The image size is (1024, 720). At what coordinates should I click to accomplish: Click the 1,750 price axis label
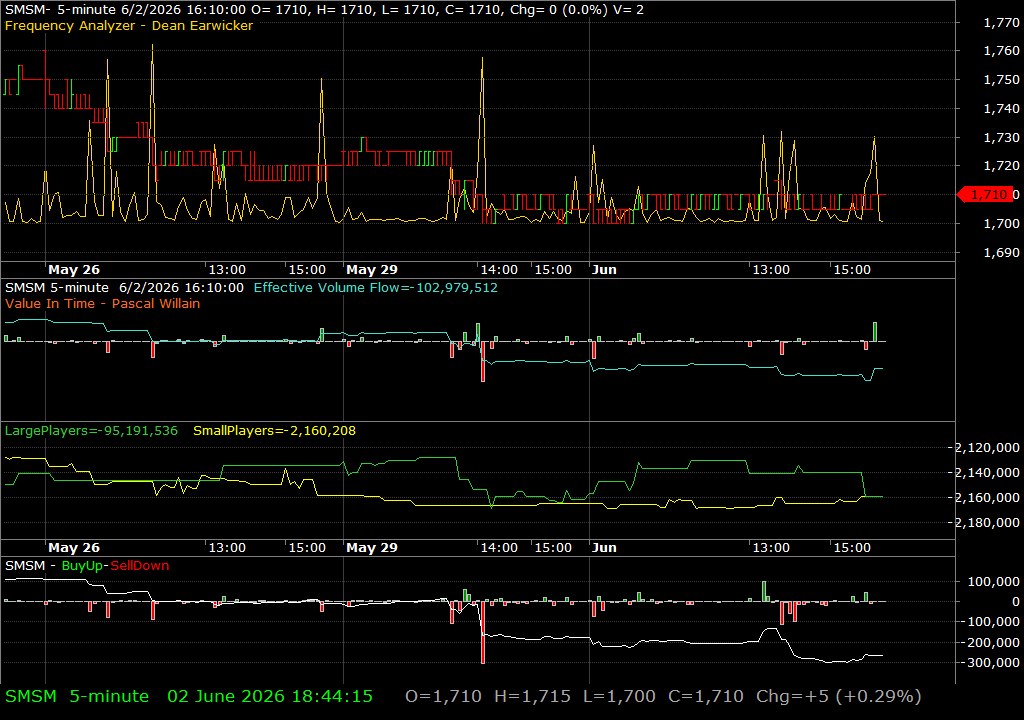pos(1001,79)
